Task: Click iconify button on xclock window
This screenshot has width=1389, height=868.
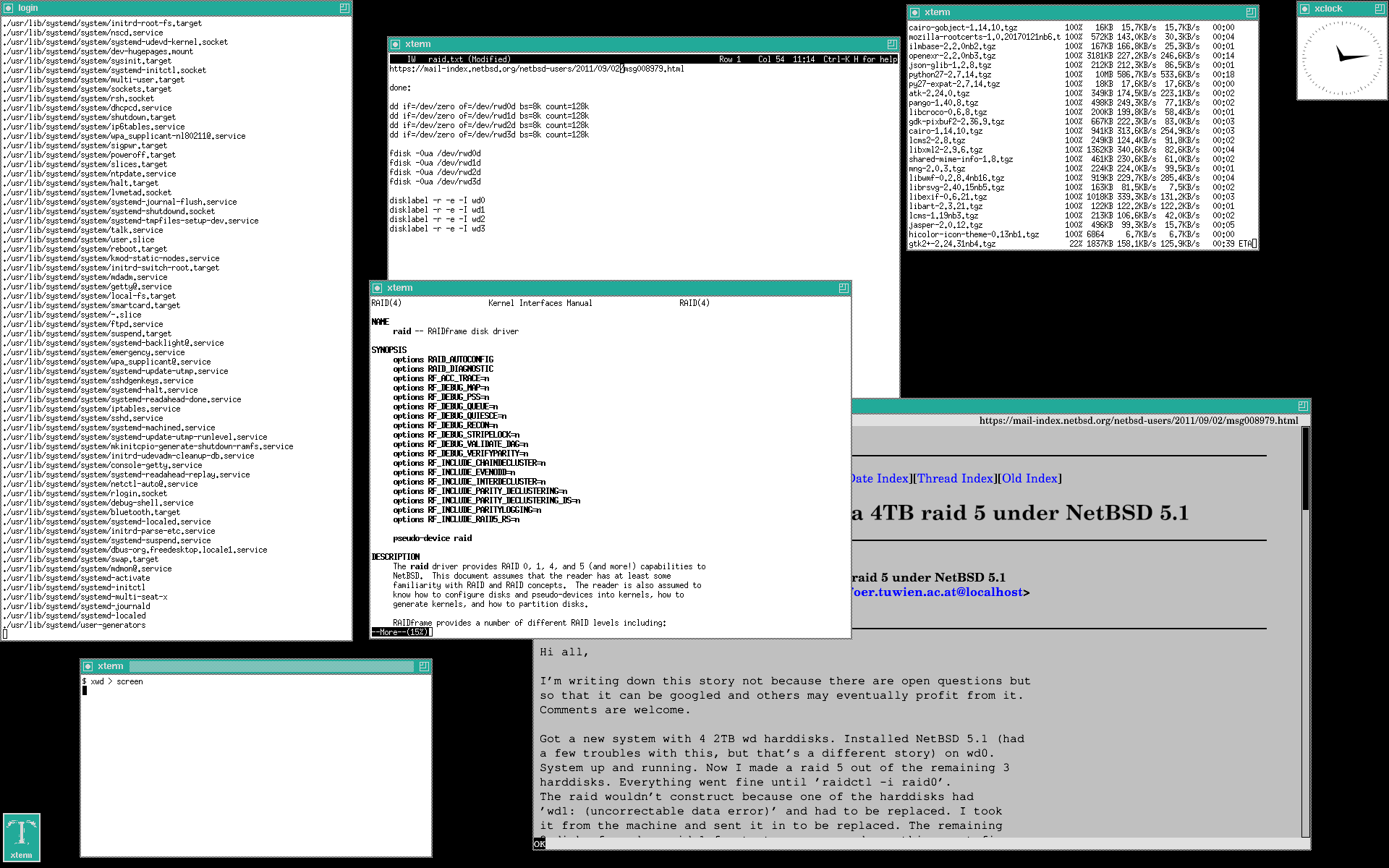Action: [x=1305, y=9]
